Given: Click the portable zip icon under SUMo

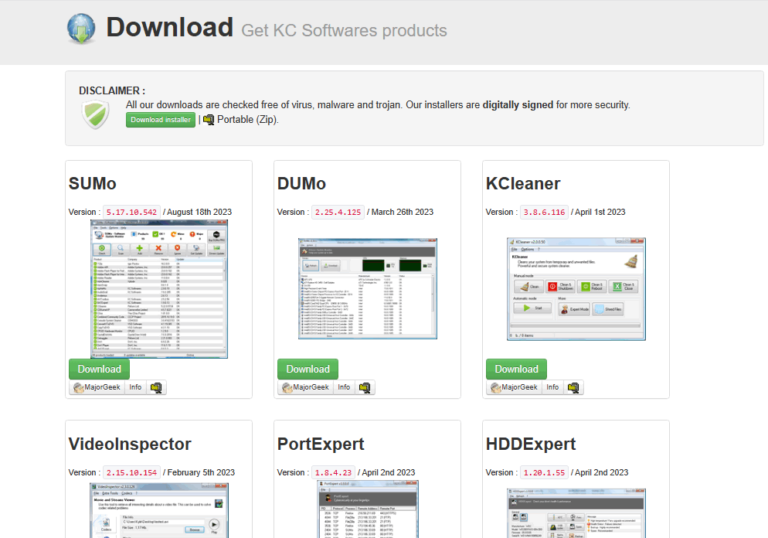Looking at the screenshot, I should click(x=157, y=387).
